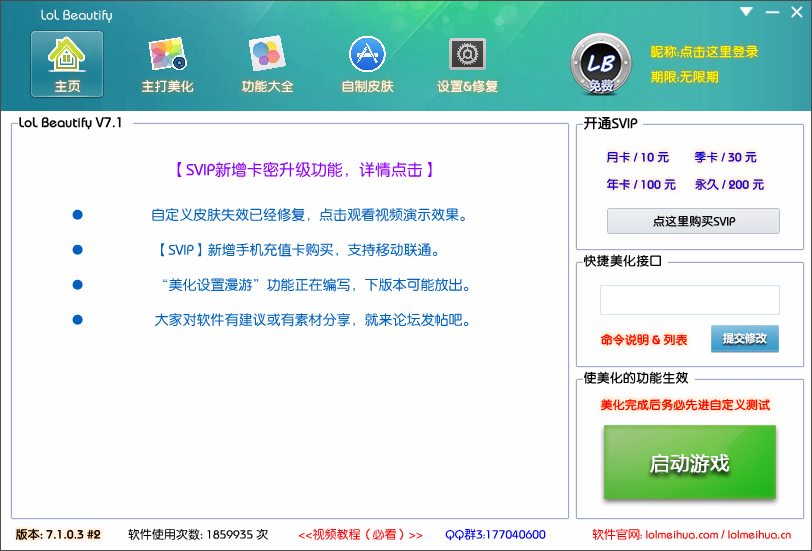The height and width of the screenshot is (551, 812).
Task: Select 年卡 / 100 元 plan
Action: 641,184
